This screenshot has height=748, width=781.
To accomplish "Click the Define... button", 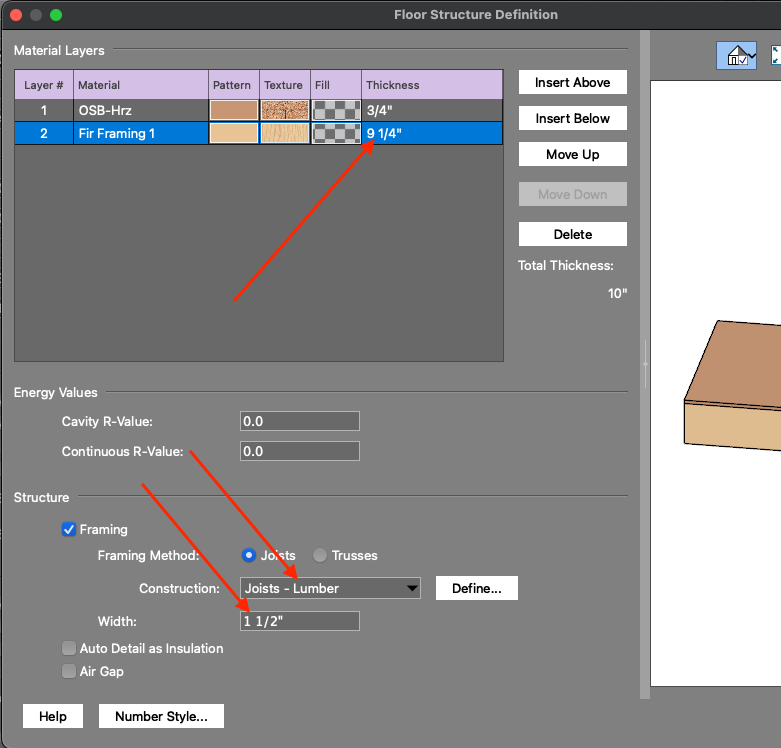I will [x=476, y=588].
